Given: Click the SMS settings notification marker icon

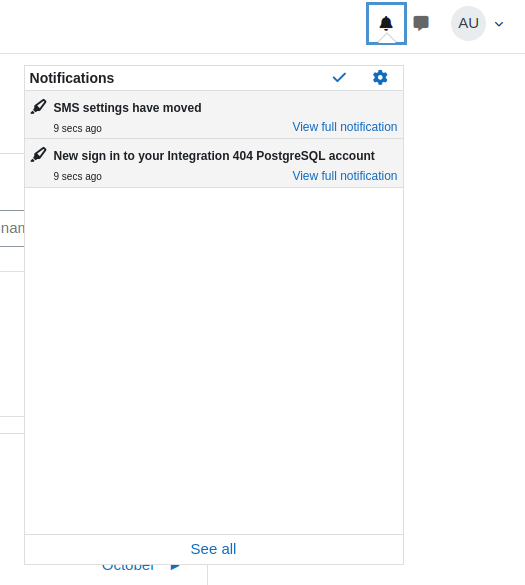Looking at the screenshot, I should (x=38, y=107).
